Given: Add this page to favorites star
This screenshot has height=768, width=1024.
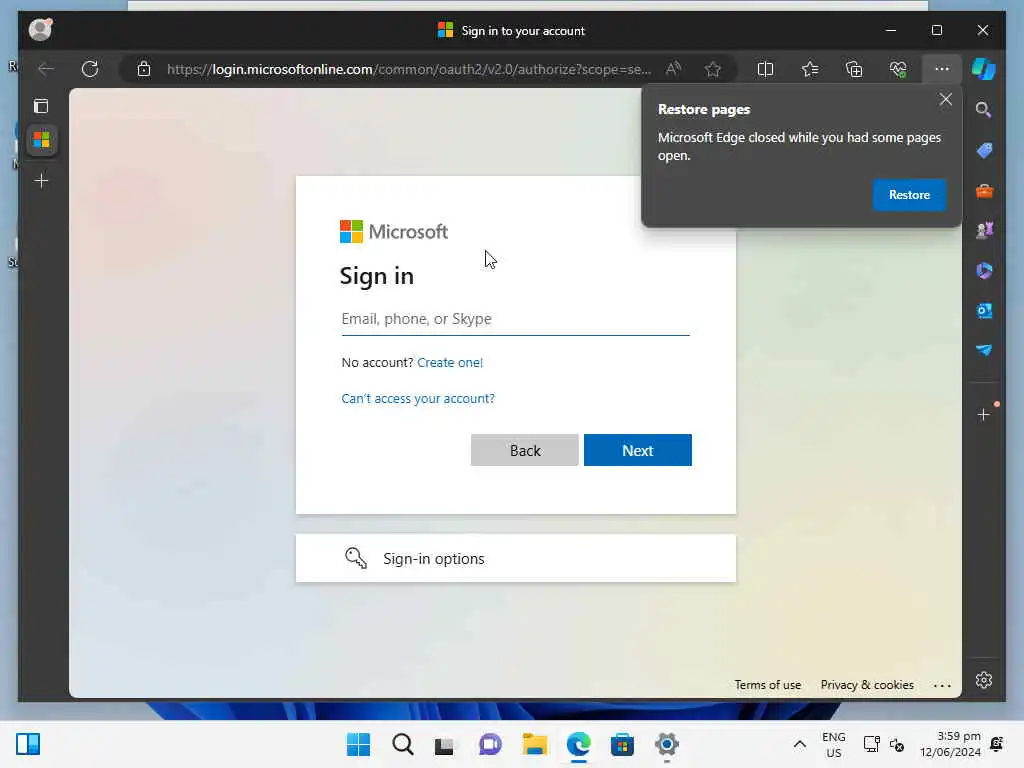Looking at the screenshot, I should pos(712,69).
